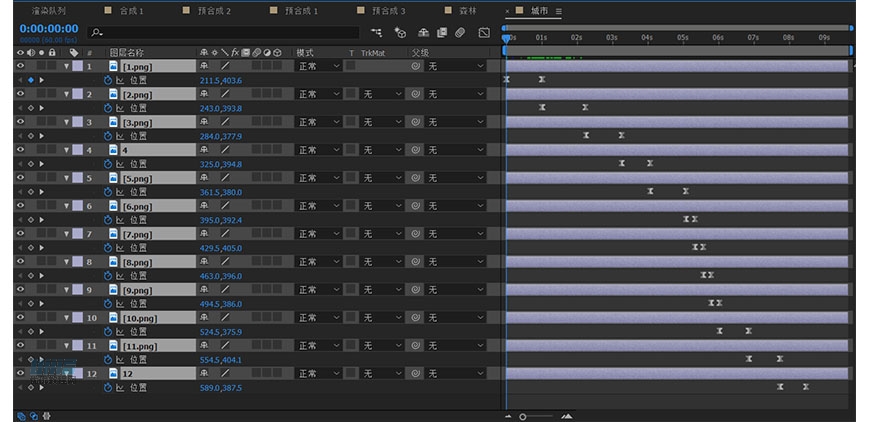Hide layer [1.png] with eye icon
The width and height of the screenshot is (870, 422).
[x=21, y=65]
